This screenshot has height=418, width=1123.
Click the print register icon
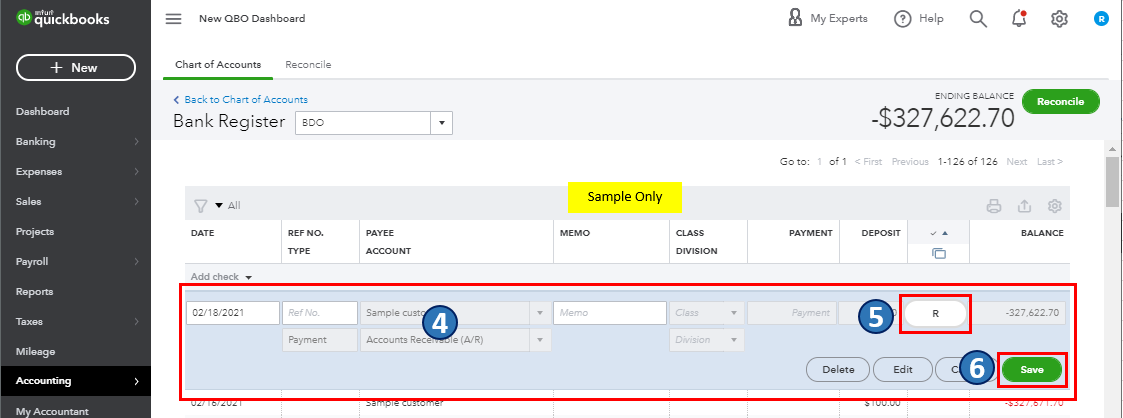tap(994, 207)
